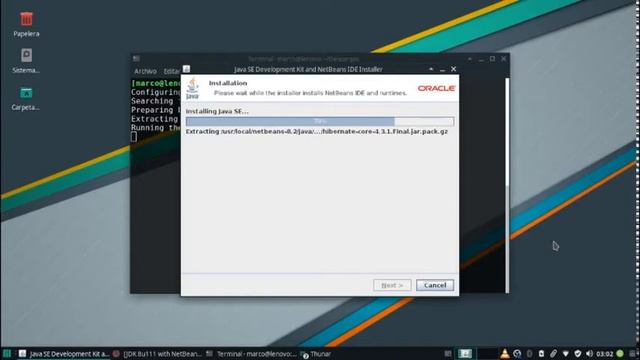Click the show desktop icon near pager
The image size is (640, 360).
tap(448, 353)
